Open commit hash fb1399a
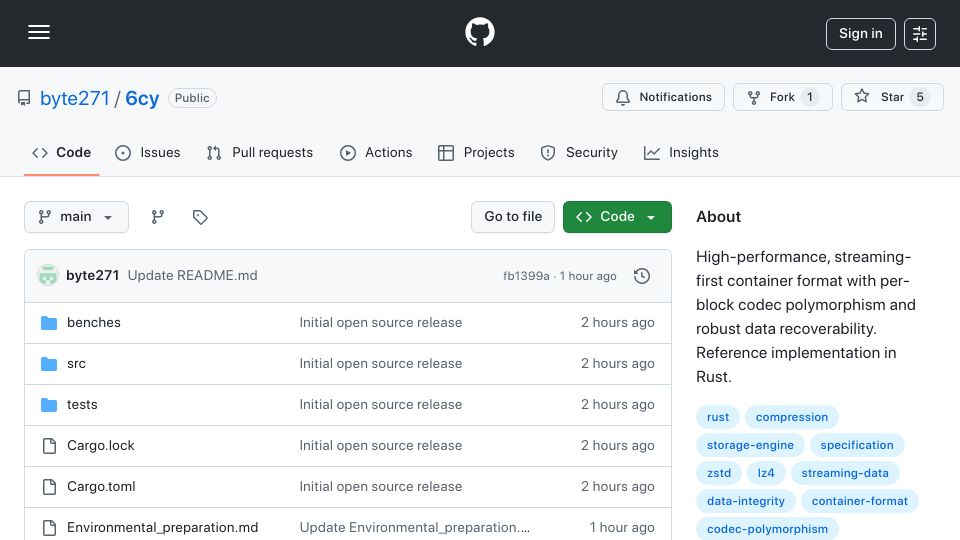The image size is (960, 540). pyautogui.click(x=526, y=276)
